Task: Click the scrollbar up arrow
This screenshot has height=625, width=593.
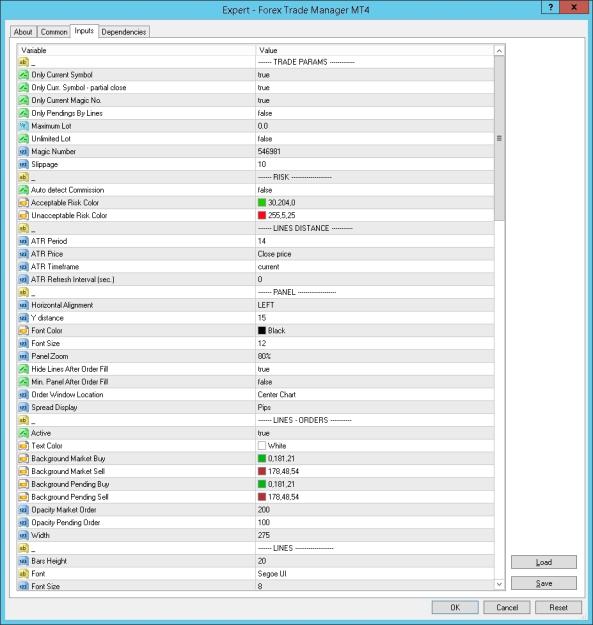Action: pos(499,51)
